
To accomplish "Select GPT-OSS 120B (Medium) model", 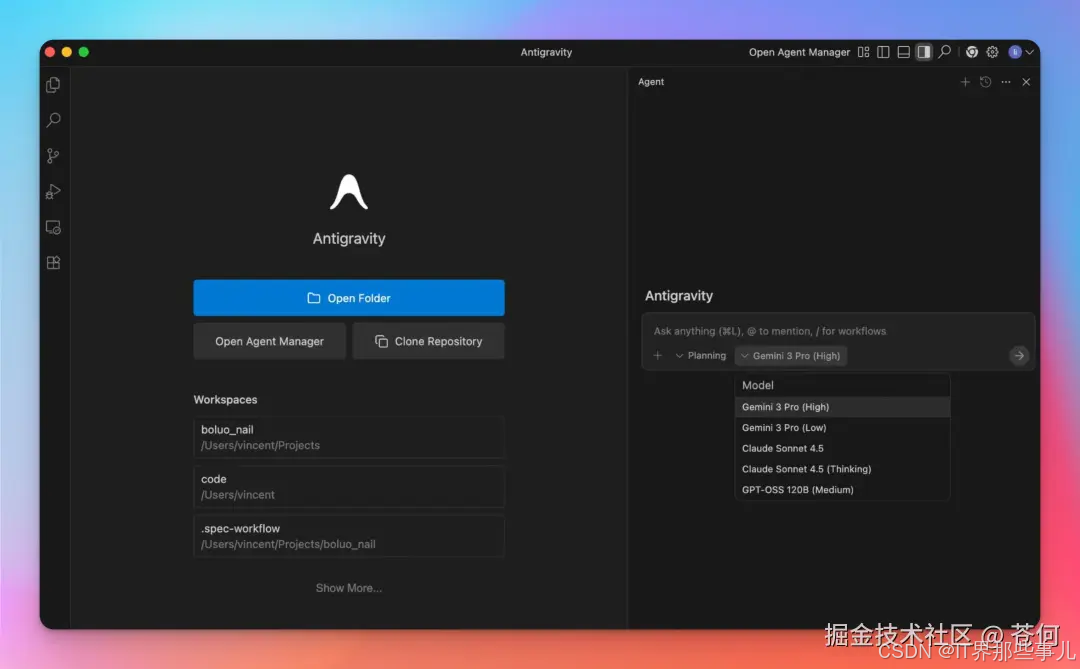I will click(x=842, y=489).
